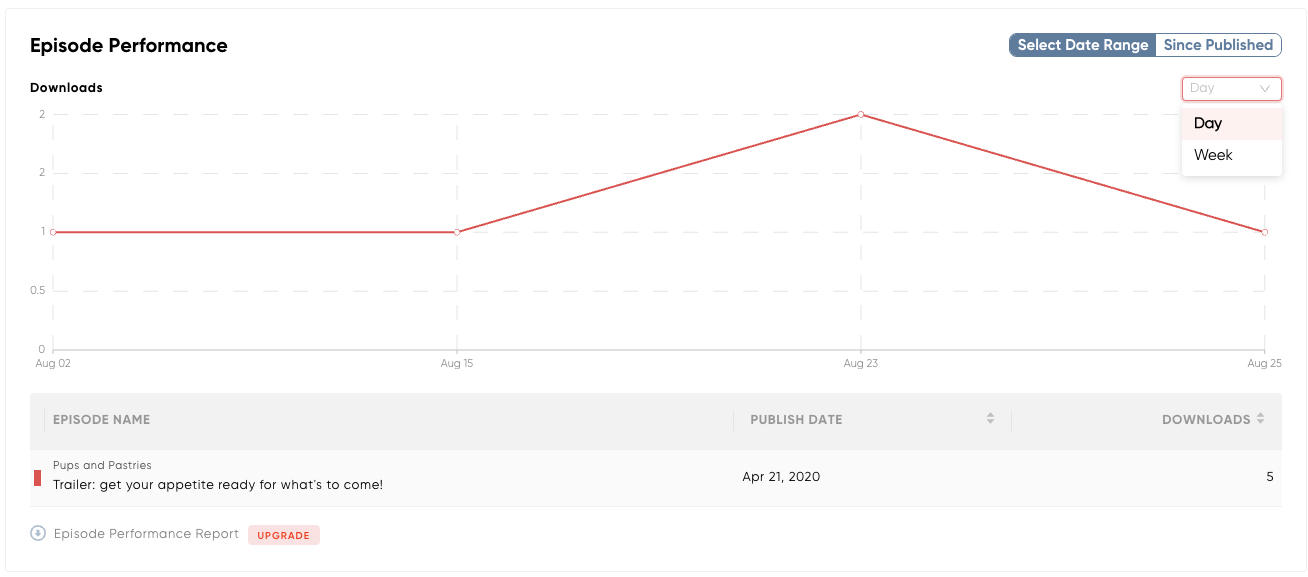The width and height of the screenshot is (1308, 577).
Task: Click the red UPGRADE badge
Action: 284,535
